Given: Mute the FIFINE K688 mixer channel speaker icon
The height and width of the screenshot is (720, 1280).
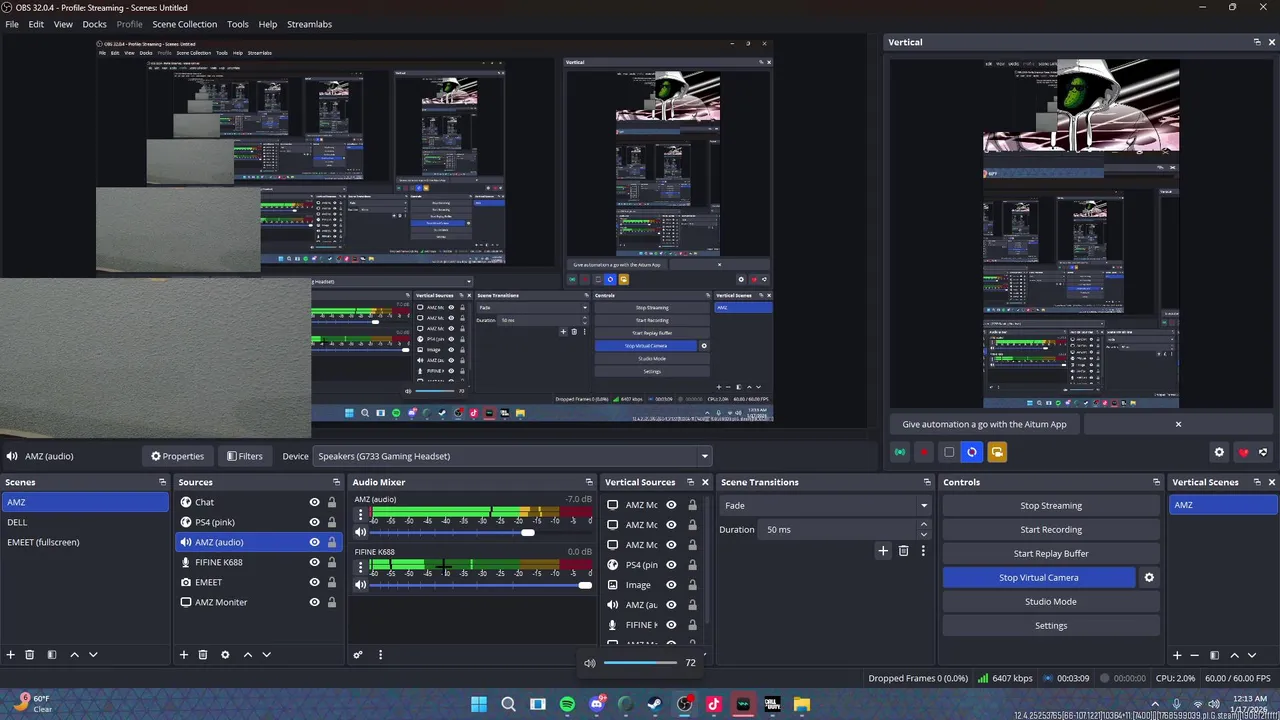Looking at the screenshot, I should click(361, 585).
